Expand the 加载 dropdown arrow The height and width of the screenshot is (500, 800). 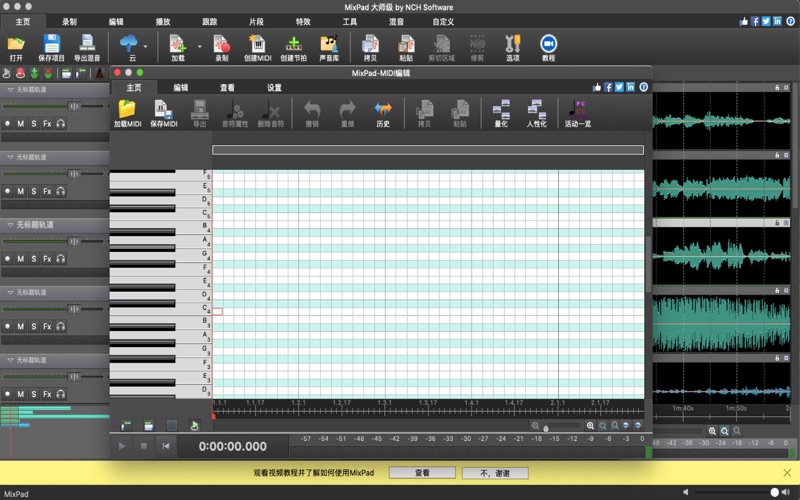pos(199,46)
